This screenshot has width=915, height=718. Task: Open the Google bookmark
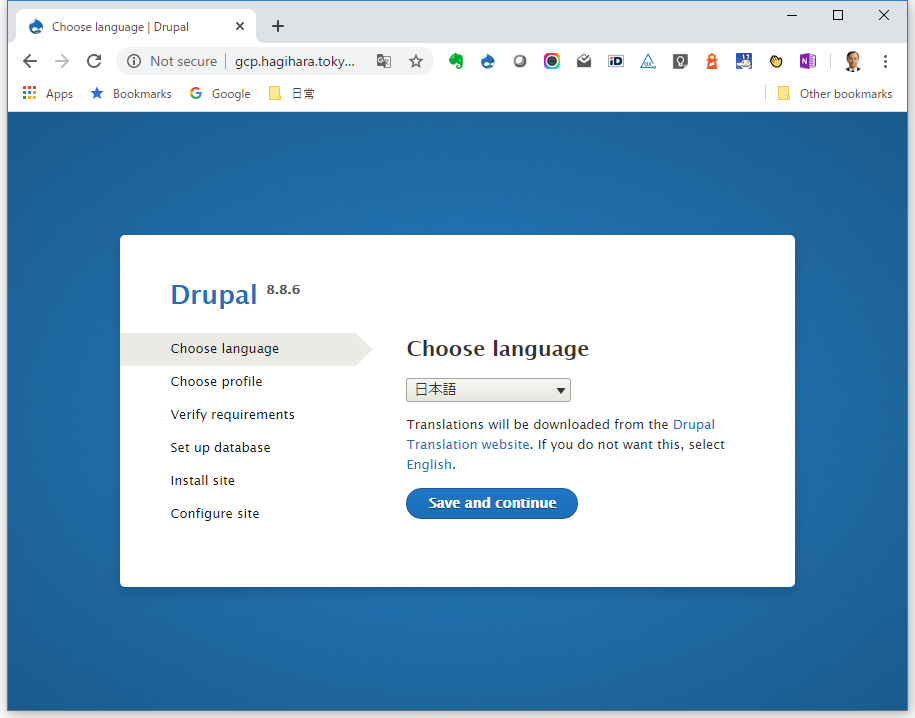tap(220, 93)
